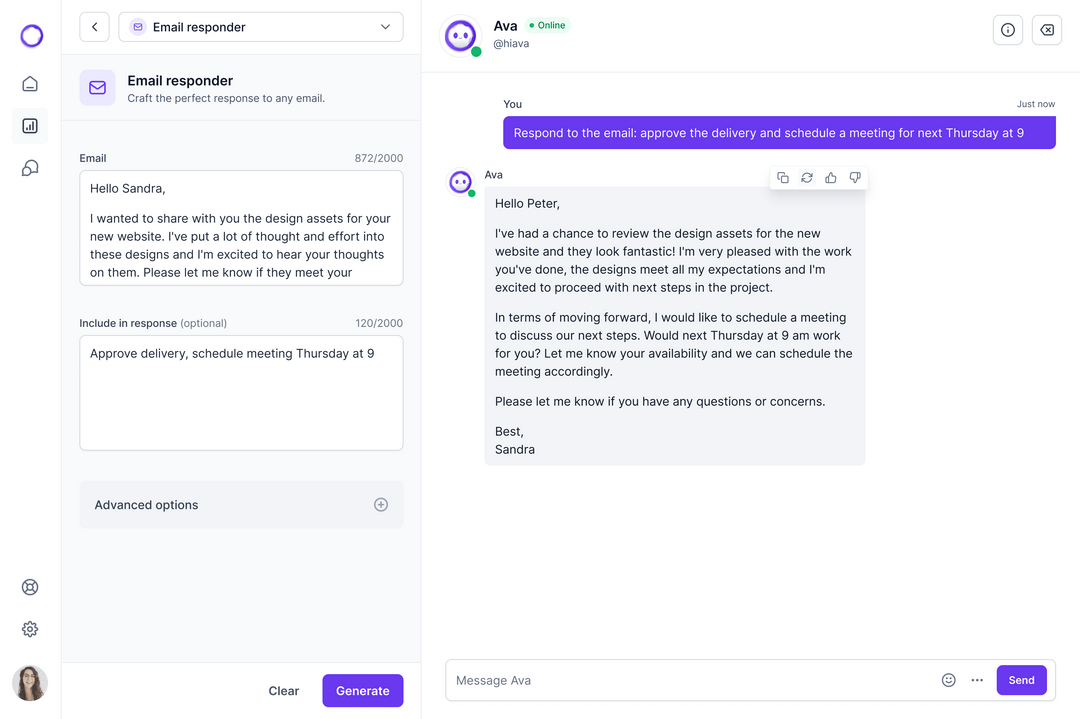
Task: Open the chat info panel
Action: tap(1007, 30)
